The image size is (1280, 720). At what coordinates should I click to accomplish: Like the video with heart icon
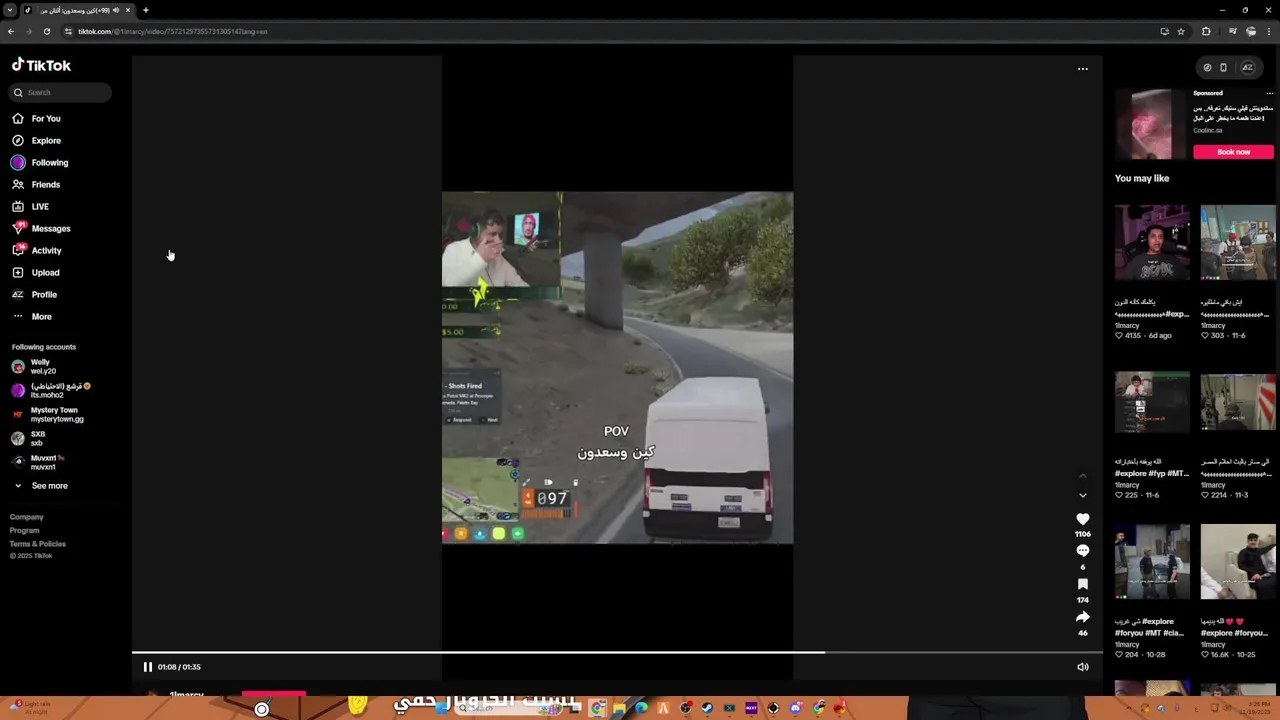(1082, 519)
